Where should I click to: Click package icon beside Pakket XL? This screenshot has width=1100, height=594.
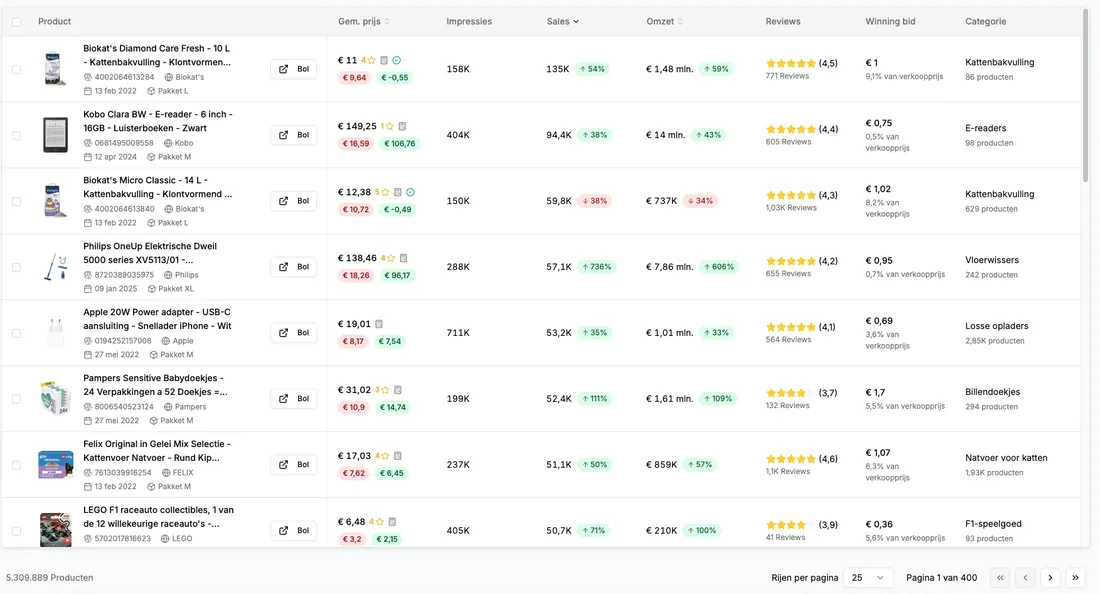coord(151,289)
